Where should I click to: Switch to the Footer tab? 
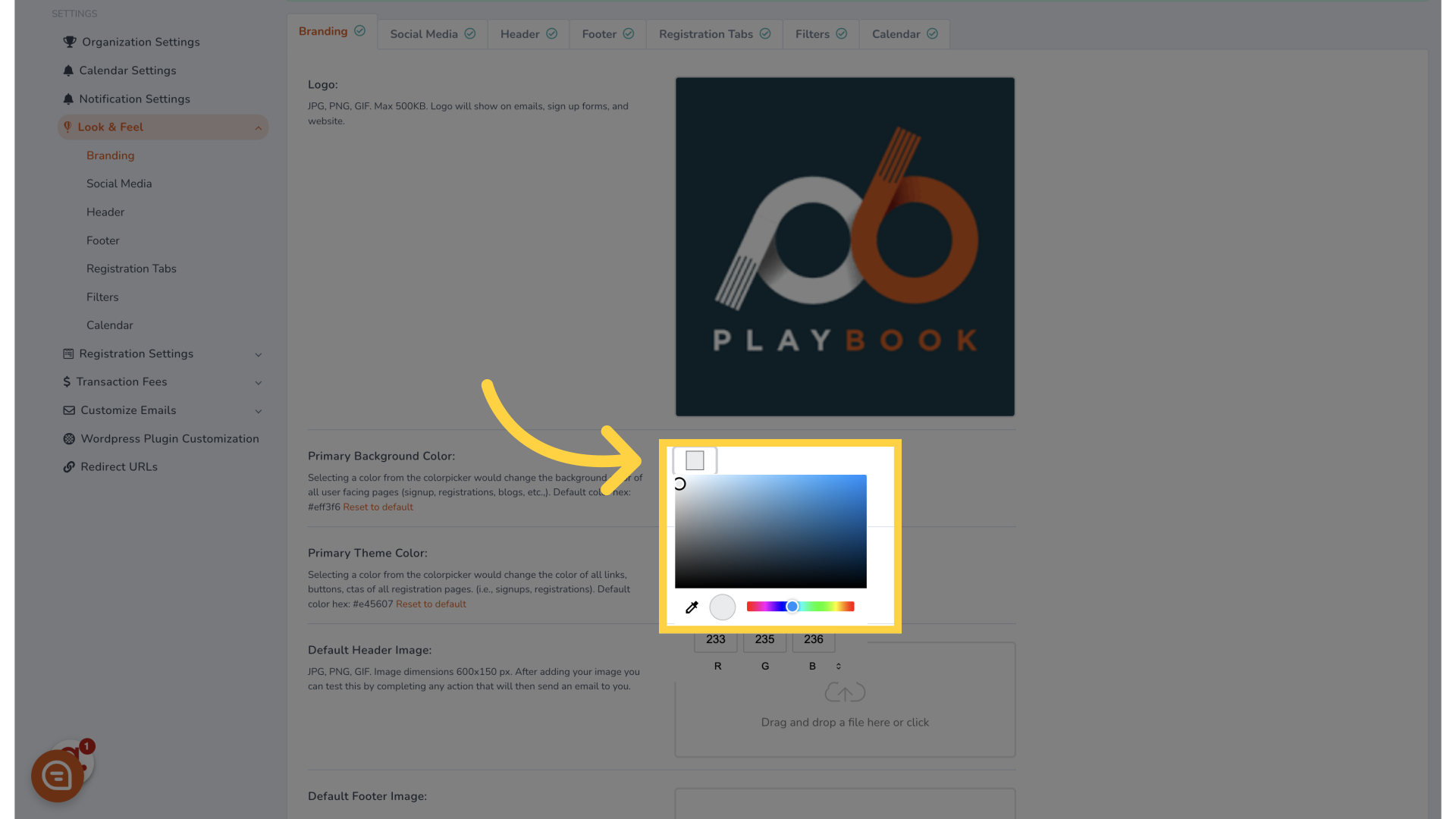pyautogui.click(x=607, y=34)
